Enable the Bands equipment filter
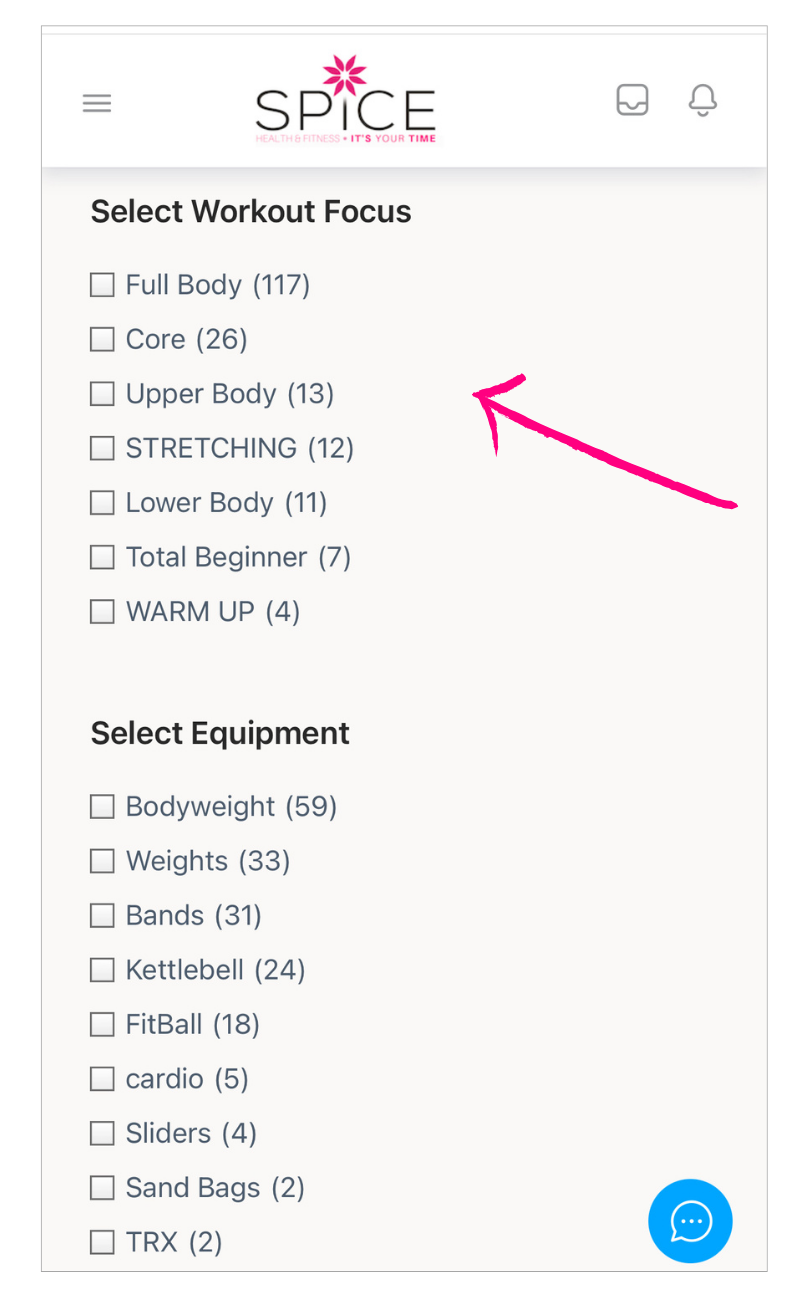The height and width of the screenshot is (1300, 800). coord(102,915)
